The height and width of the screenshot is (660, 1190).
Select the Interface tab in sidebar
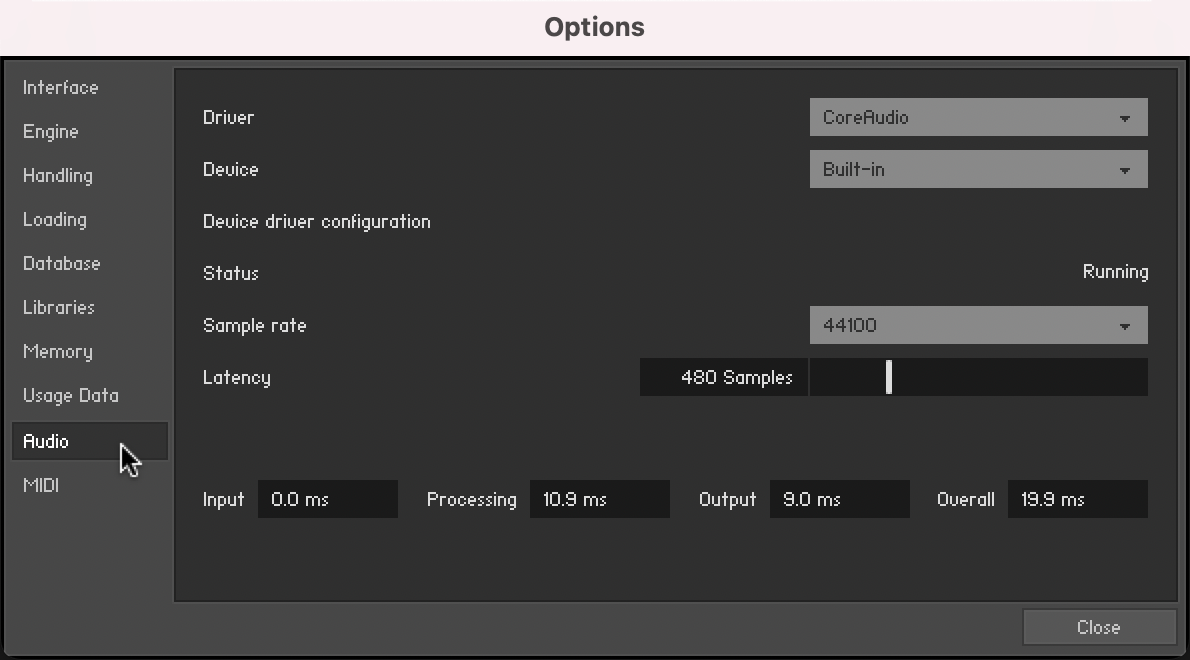pyautogui.click(x=61, y=88)
